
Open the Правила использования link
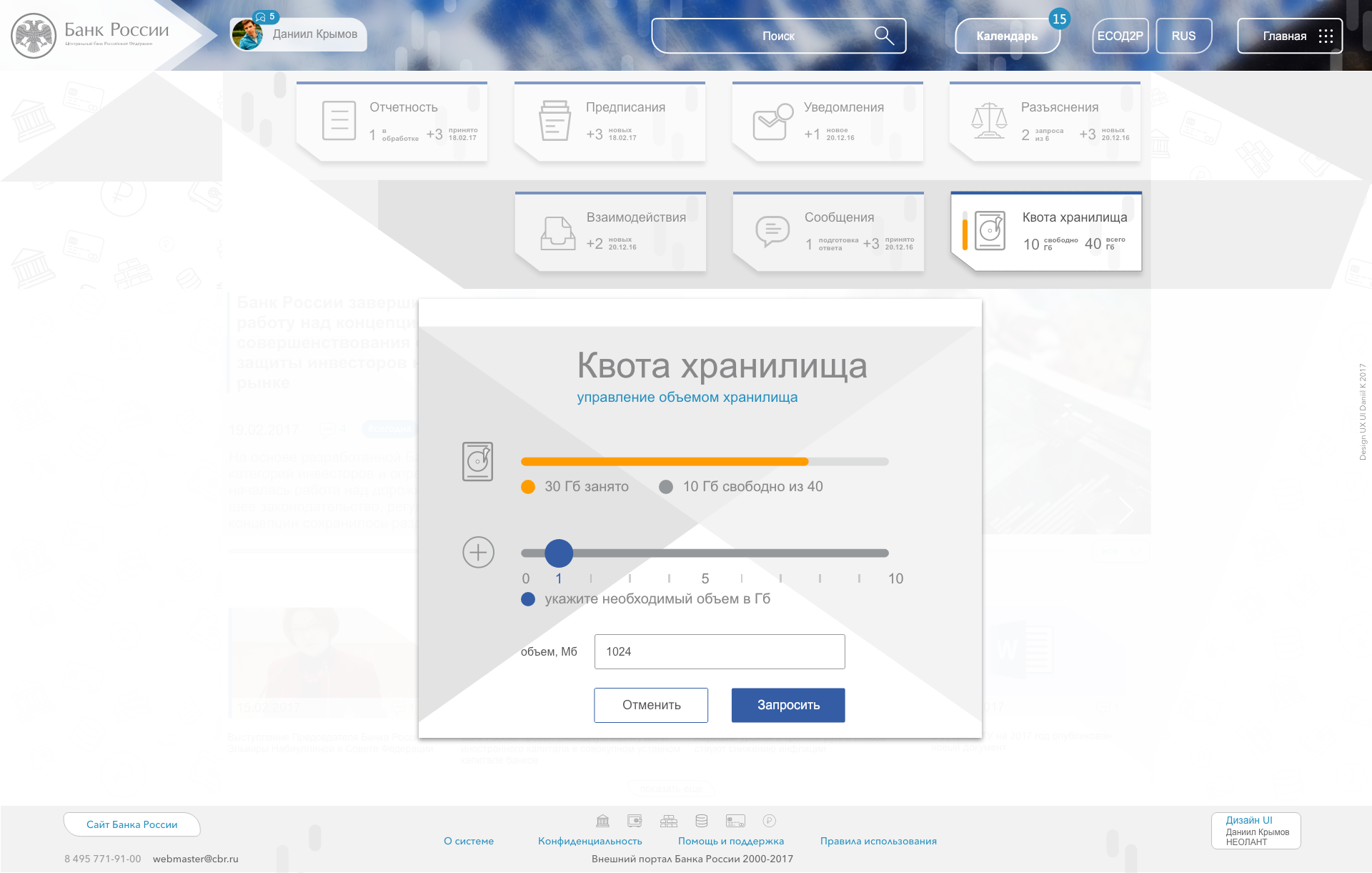tap(878, 841)
